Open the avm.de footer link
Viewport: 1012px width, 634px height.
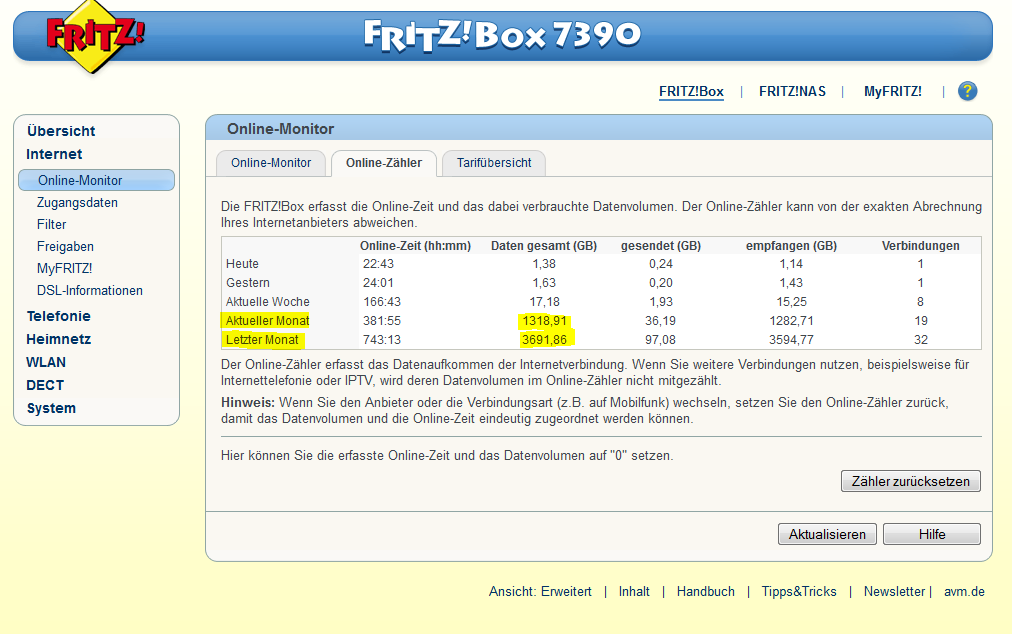(x=964, y=591)
